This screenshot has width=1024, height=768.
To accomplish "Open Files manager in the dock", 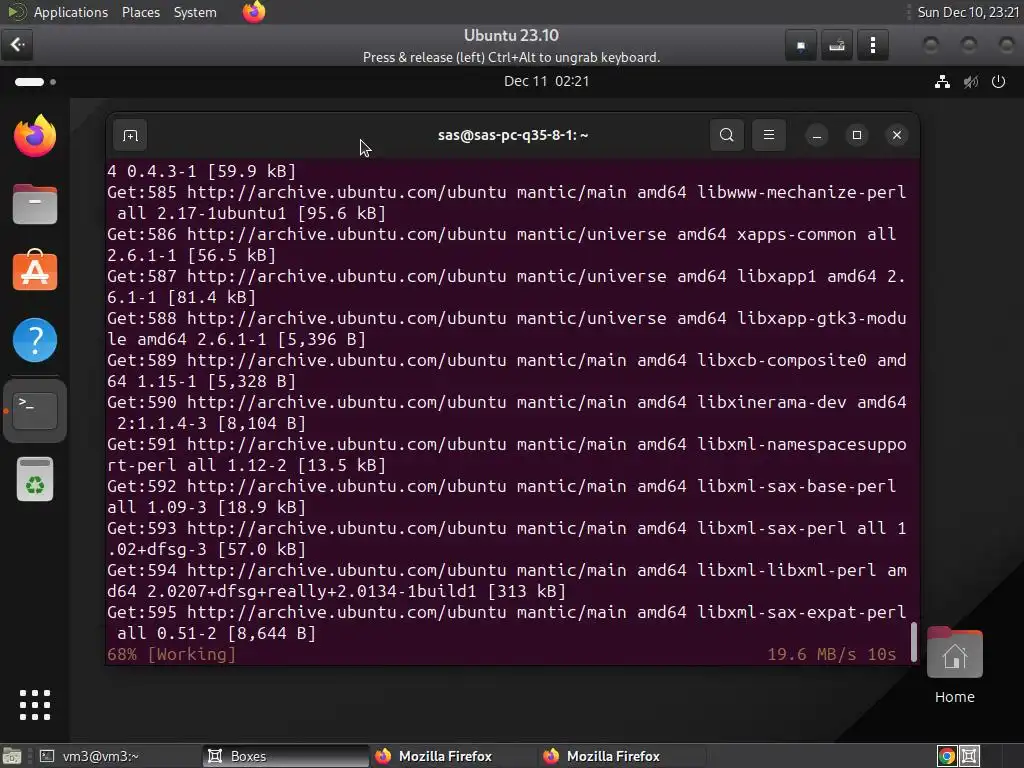I will point(35,204).
